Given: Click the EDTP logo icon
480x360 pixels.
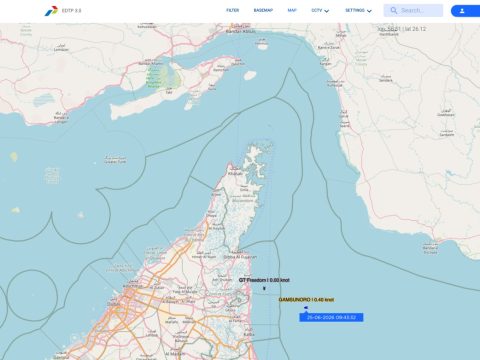Looking at the screenshot, I should pos(51,11).
